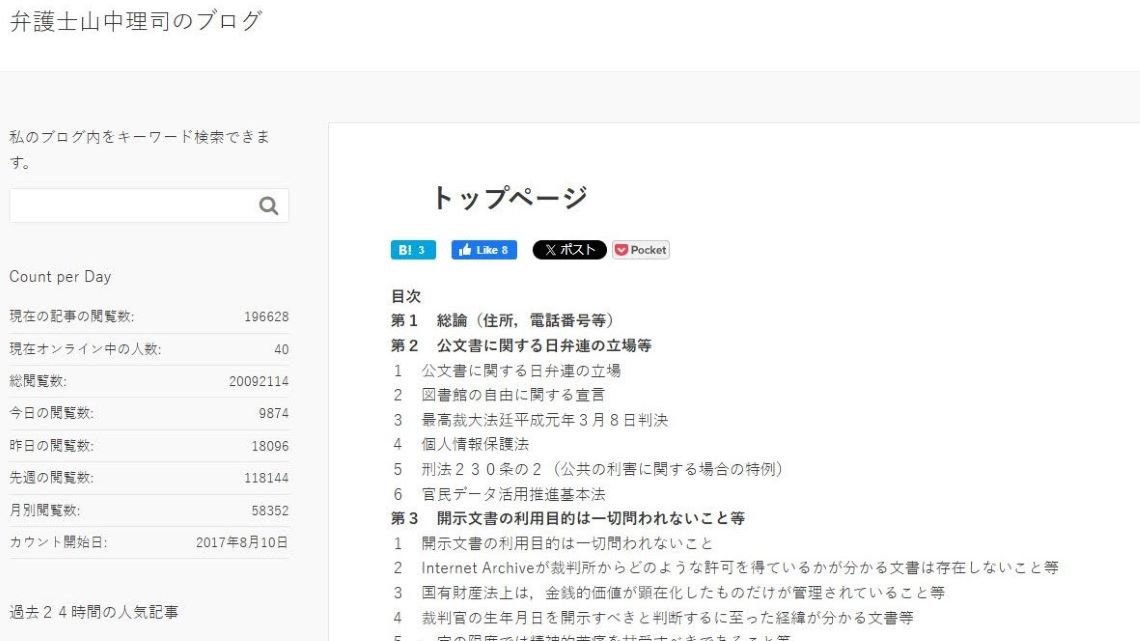This screenshot has width=1140, height=641.
Task: Open 図書館の自由に関する宣言 link
Action: click(x=512, y=395)
